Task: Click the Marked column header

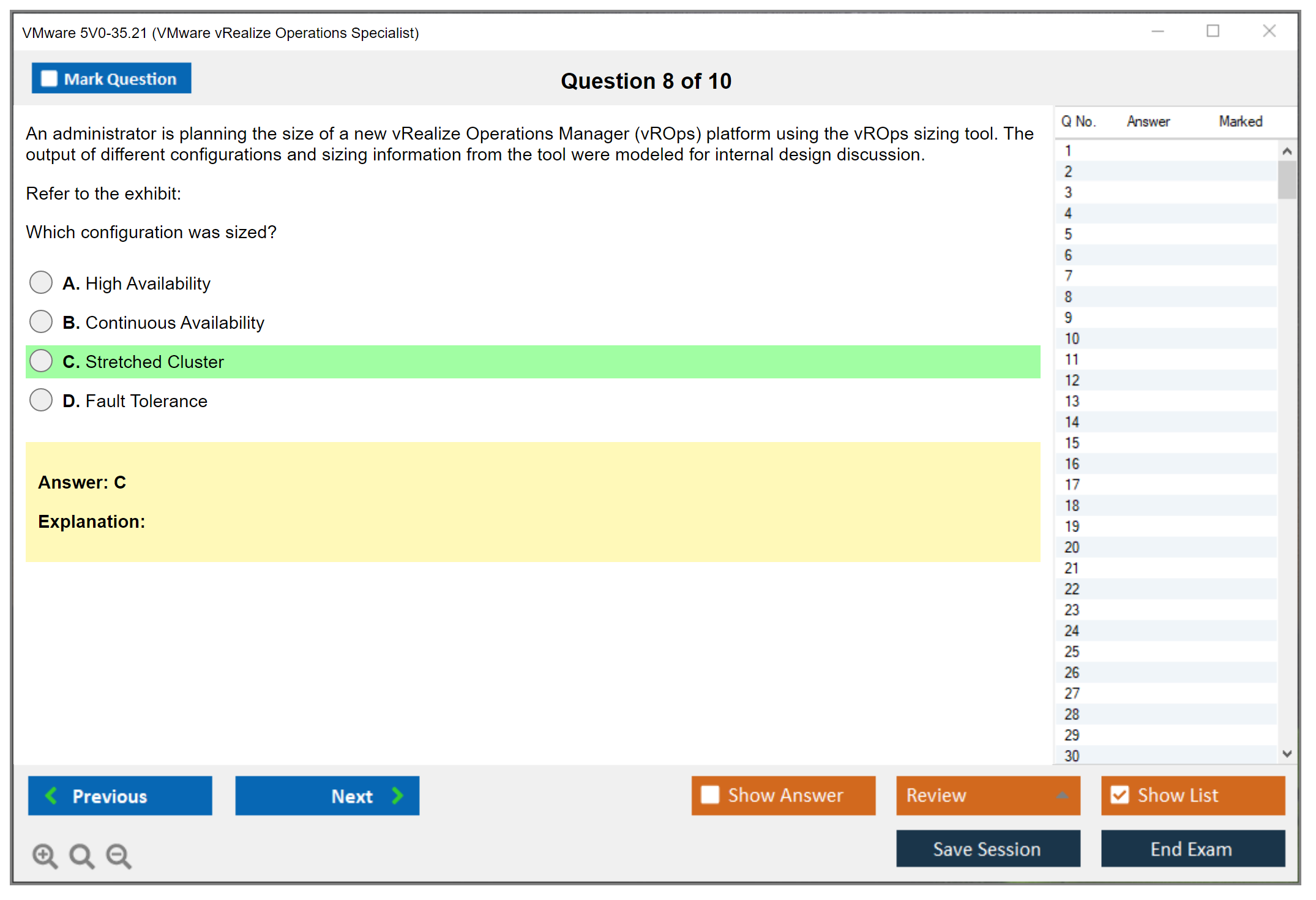Action: click(1240, 121)
